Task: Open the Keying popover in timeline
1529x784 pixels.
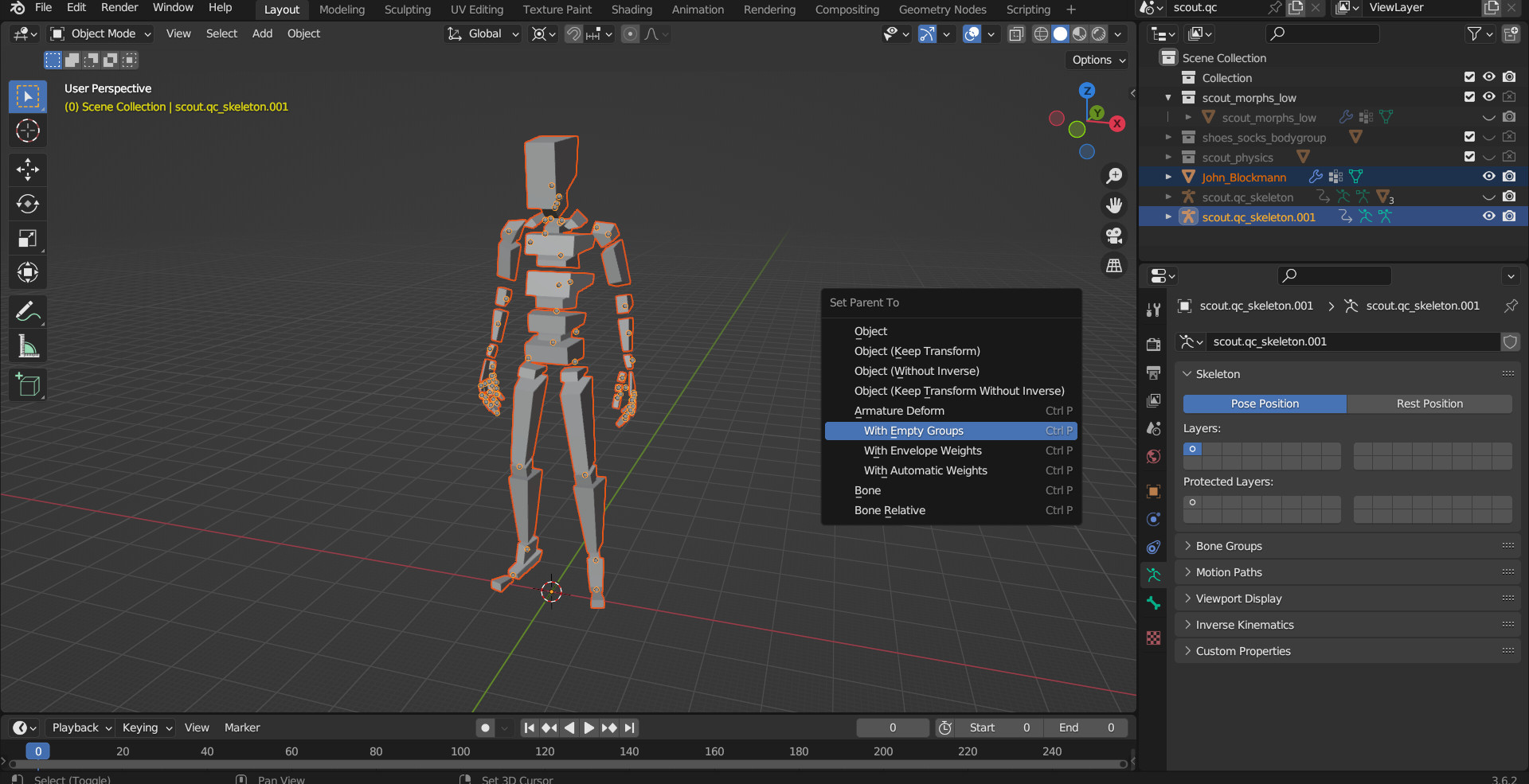Action: point(147,727)
